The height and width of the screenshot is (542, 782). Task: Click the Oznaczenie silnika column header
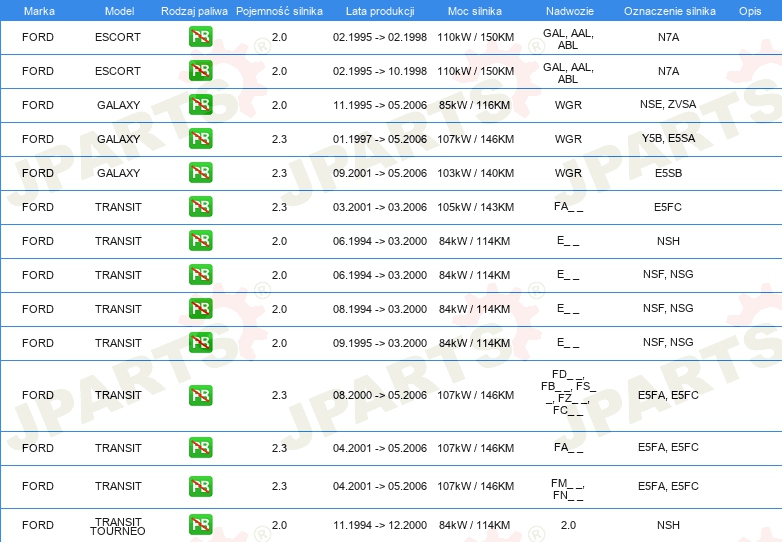coord(670,11)
